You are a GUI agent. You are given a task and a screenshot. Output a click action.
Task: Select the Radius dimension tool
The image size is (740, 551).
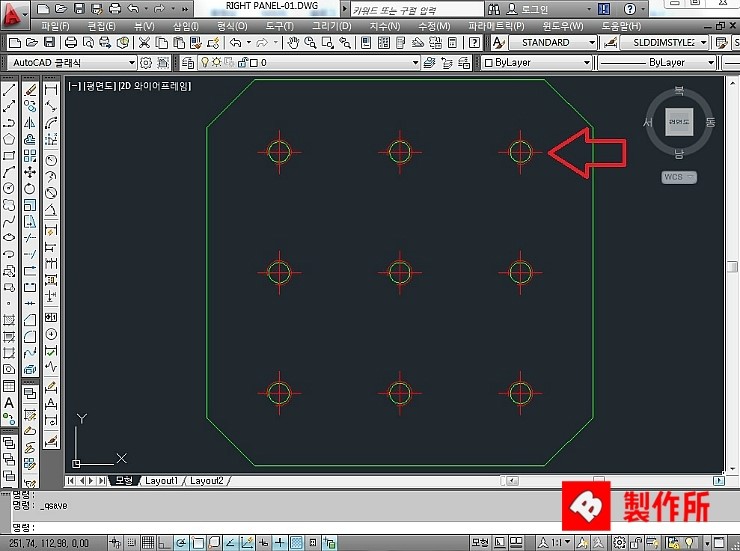51,160
